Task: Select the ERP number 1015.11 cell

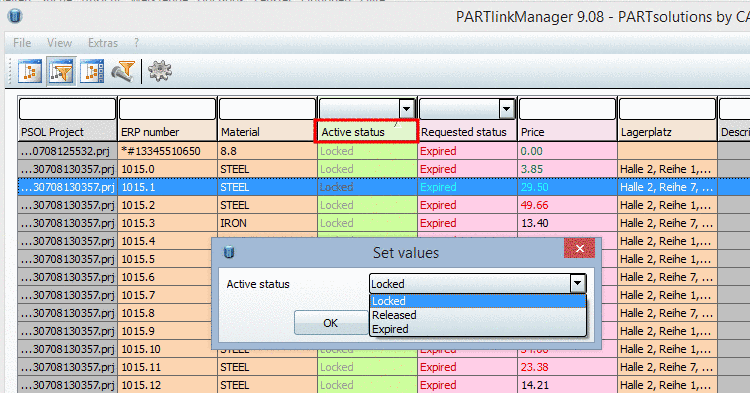Action: click(x=167, y=367)
